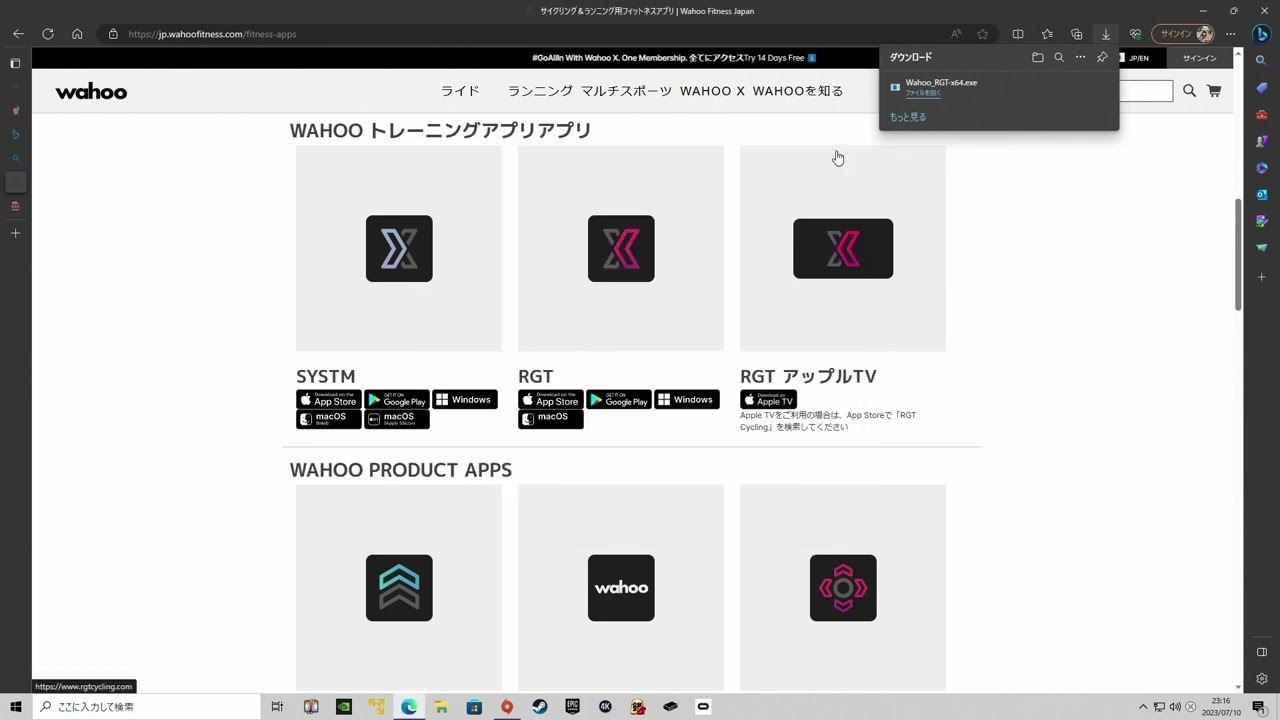This screenshot has width=1280, height=720.
Task: Click the Wahoo logo in header
Action: [x=91, y=92]
